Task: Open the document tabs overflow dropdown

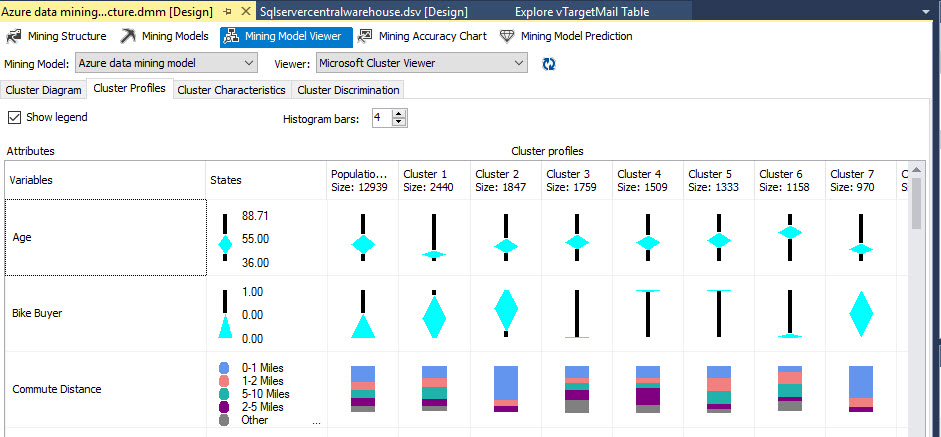Action: pyautogui.click(x=927, y=11)
